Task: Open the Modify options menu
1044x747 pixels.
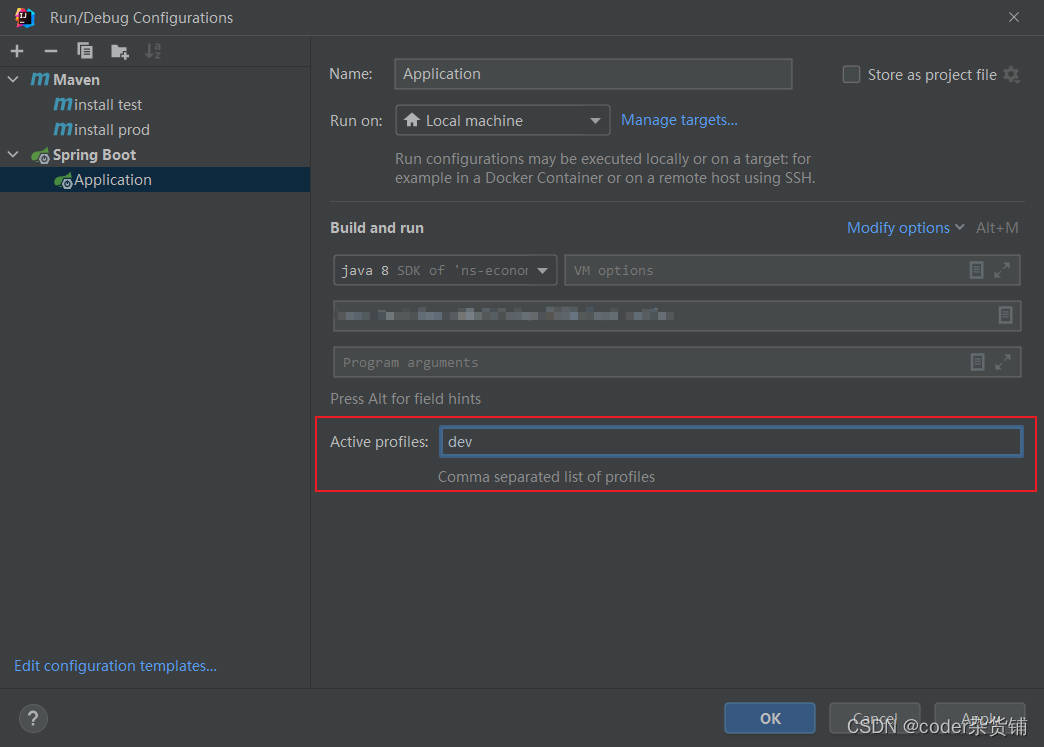Action: point(898,227)
